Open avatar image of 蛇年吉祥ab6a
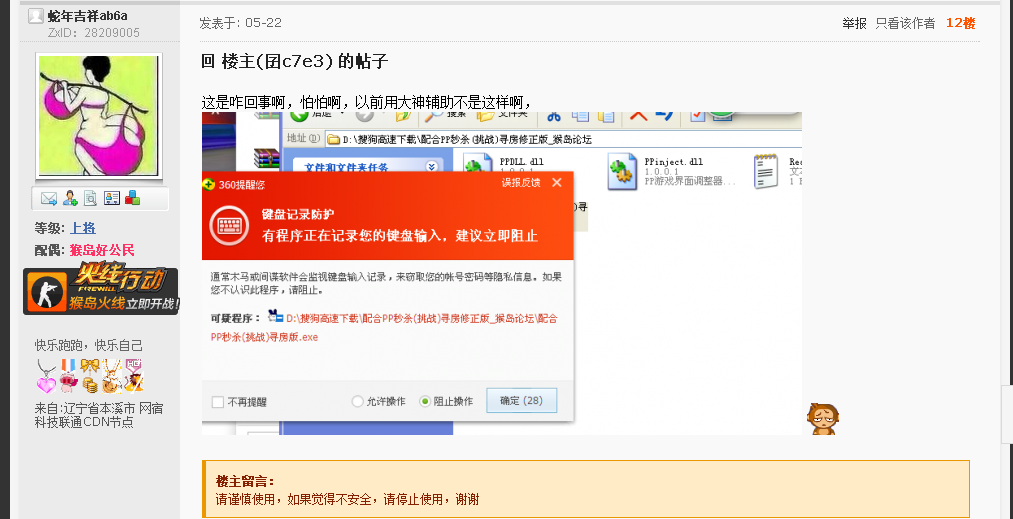The width and height of the screenshot is (1013, 519). [98, 115]
